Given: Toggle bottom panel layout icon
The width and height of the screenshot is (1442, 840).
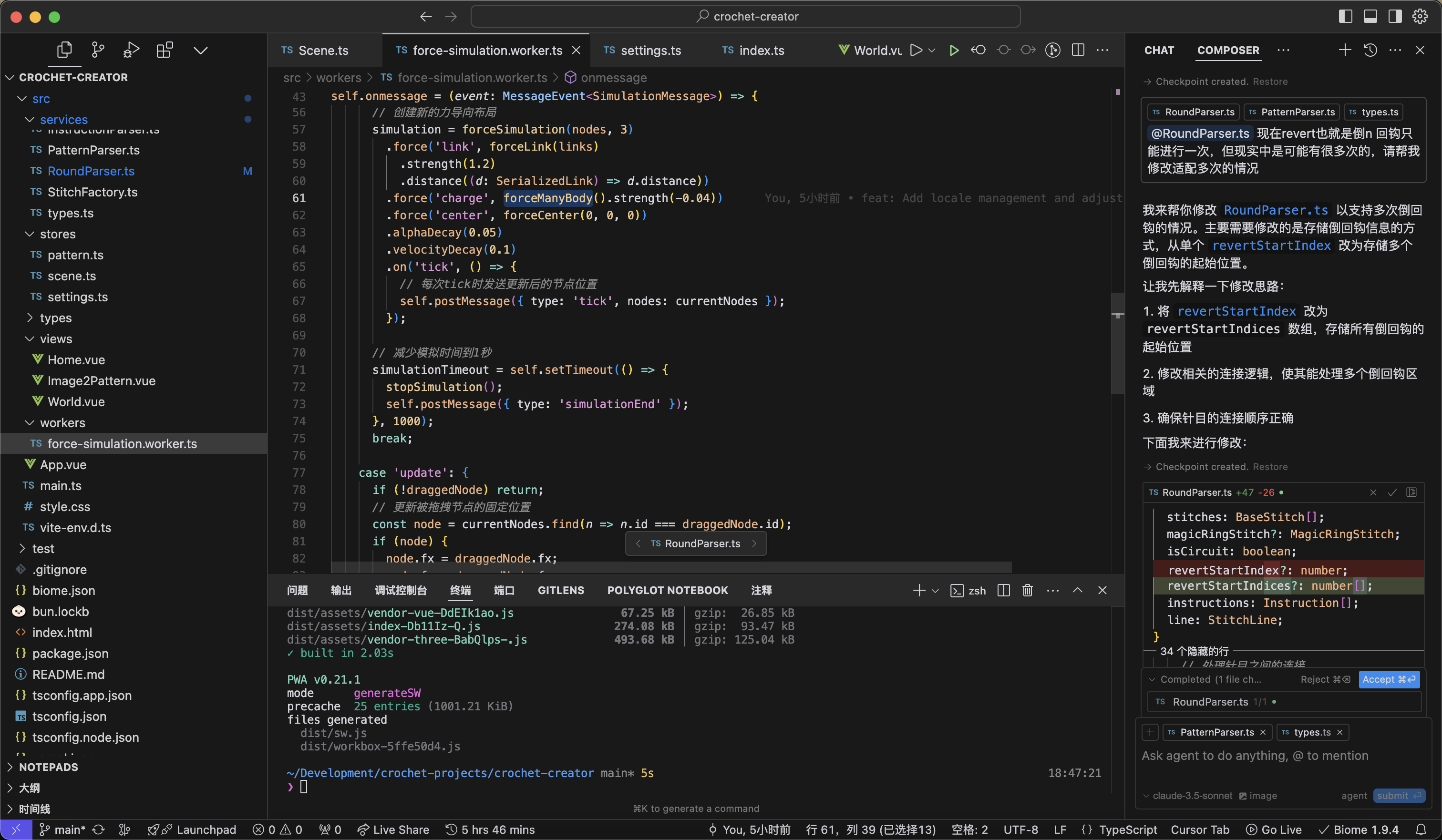Looking at the screenshot, I should pos(1370,17).
